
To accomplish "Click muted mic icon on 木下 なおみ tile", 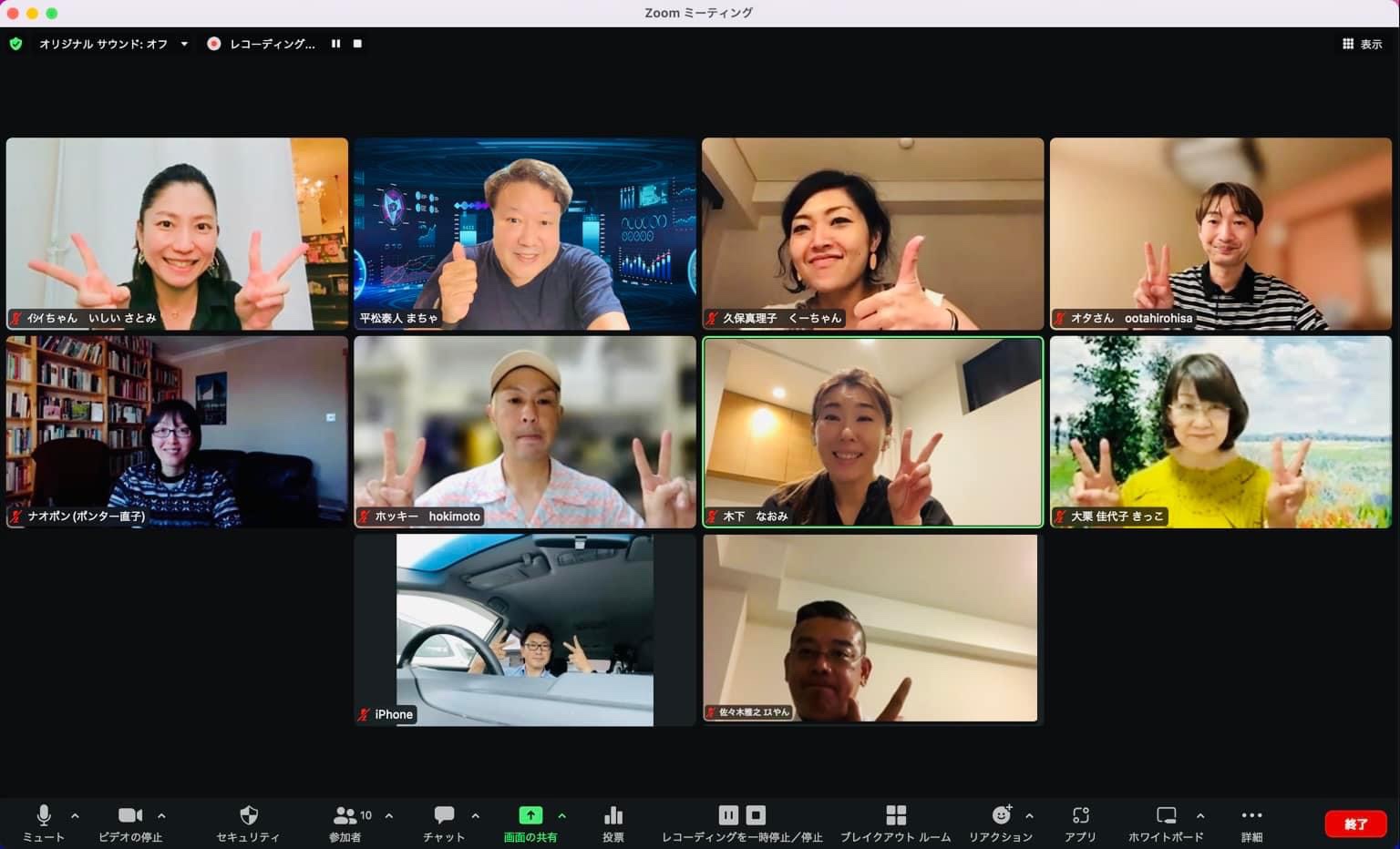I will (x=712, y=517).
